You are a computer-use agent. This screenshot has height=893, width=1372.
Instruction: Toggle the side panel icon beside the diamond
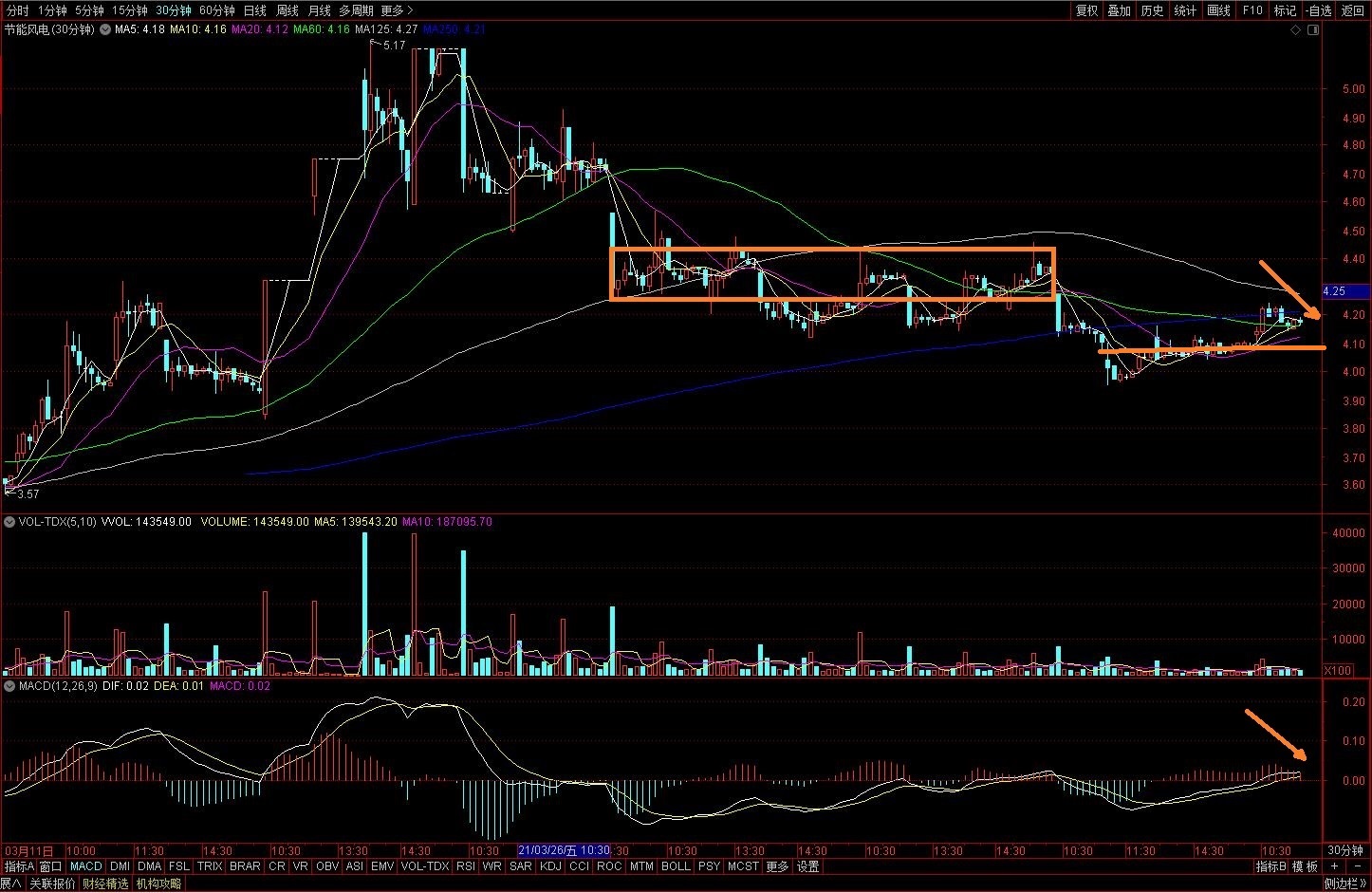[1313, 30]
